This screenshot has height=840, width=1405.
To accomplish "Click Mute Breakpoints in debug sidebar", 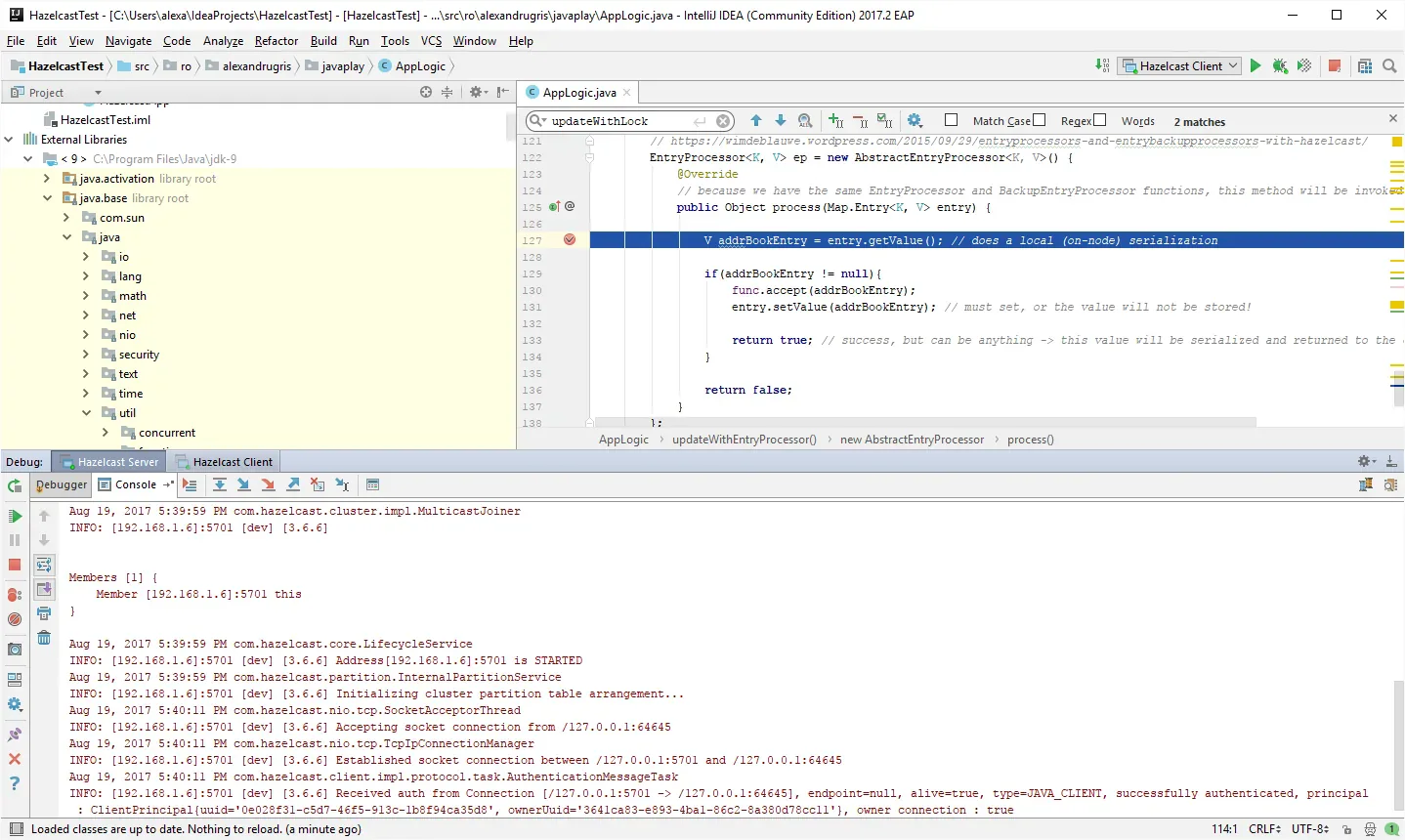I will pyautogui.click(x=15, y=619).
